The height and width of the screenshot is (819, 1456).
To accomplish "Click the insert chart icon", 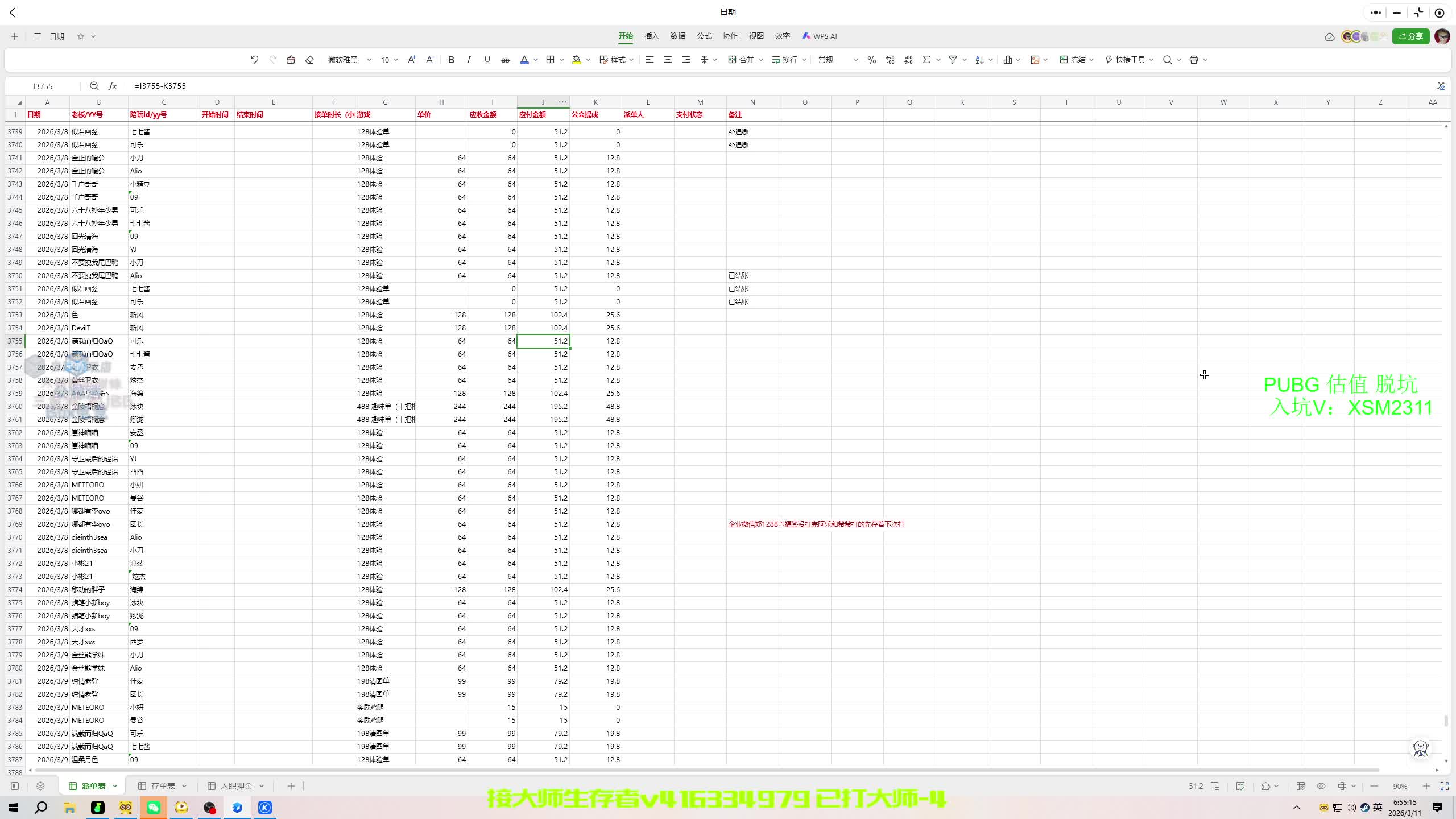I will pyautogui.click(x=1007, y=60).
